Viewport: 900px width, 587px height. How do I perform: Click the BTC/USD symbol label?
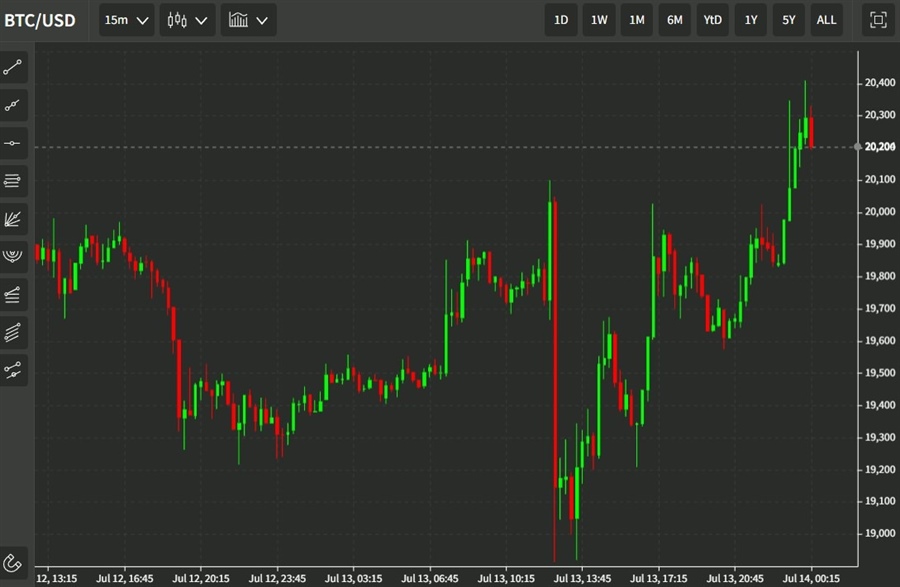pyautogui.click(x=40, y=20)
